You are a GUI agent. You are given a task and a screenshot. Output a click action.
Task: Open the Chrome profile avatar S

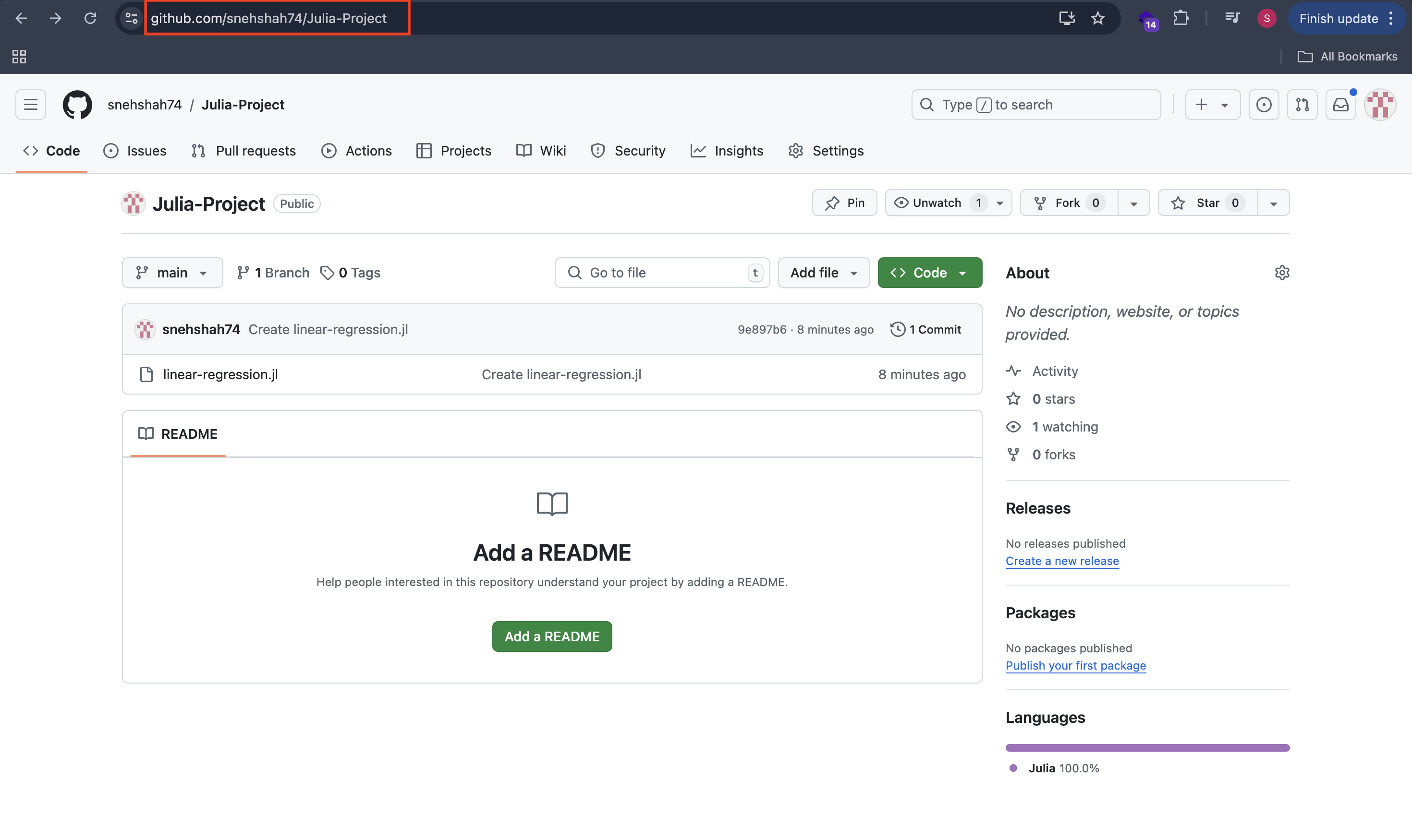coord(1266,18)
